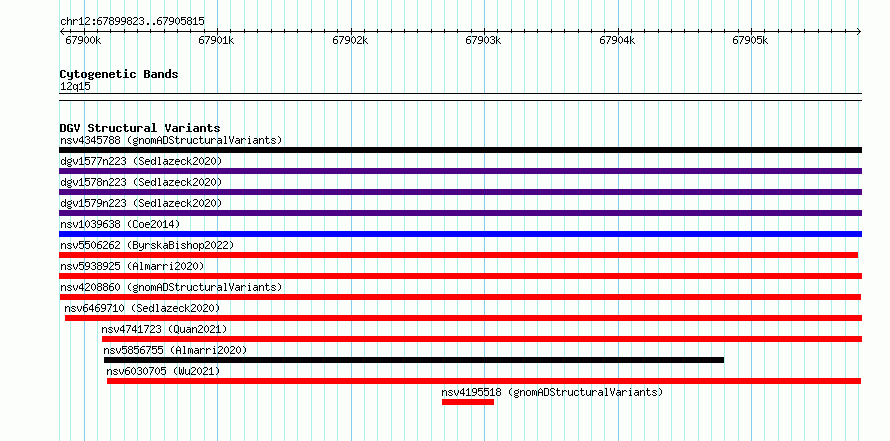Open nsv4195518 gnomAD variant label
The height and width of the screenshot is (441, 890).
pos(552,392)
